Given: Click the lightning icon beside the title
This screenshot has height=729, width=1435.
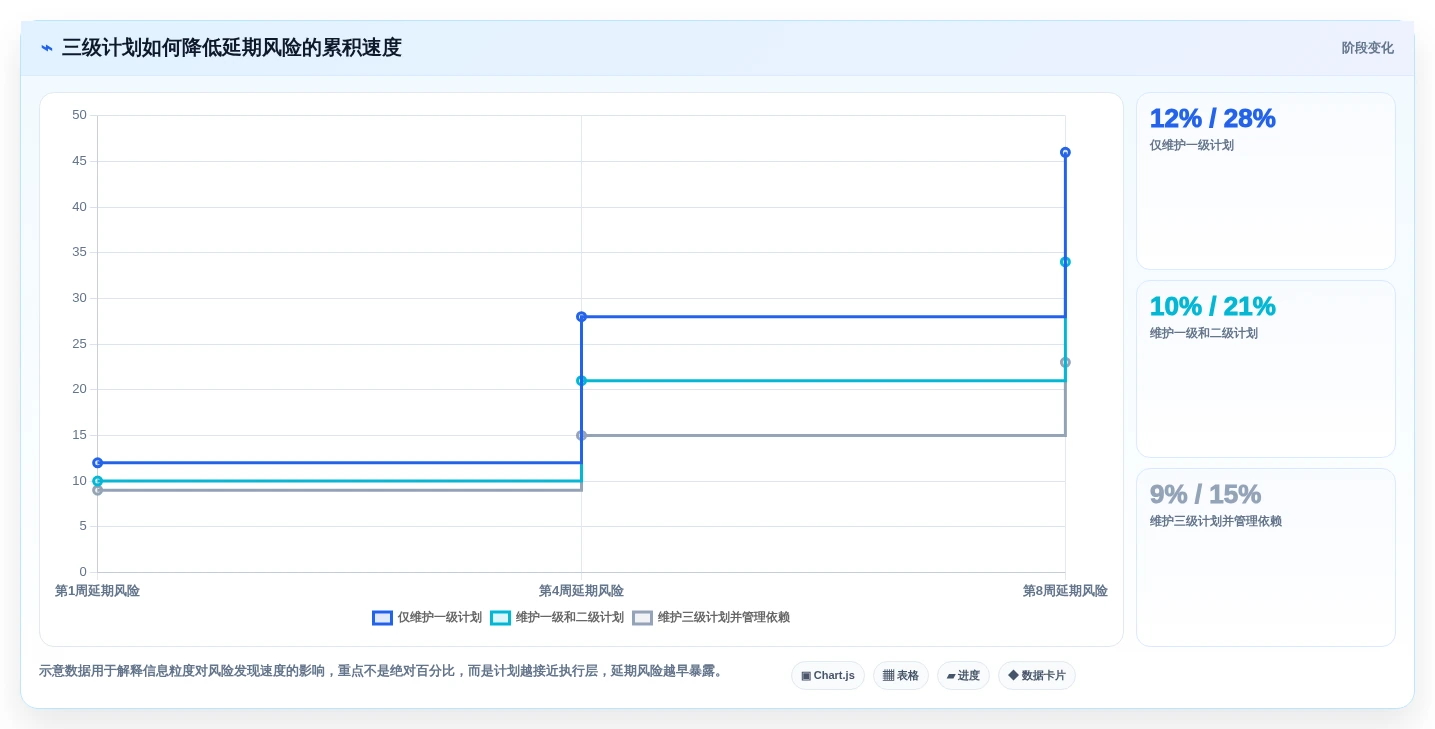Looking at the screenshot, I should point(47,48).
